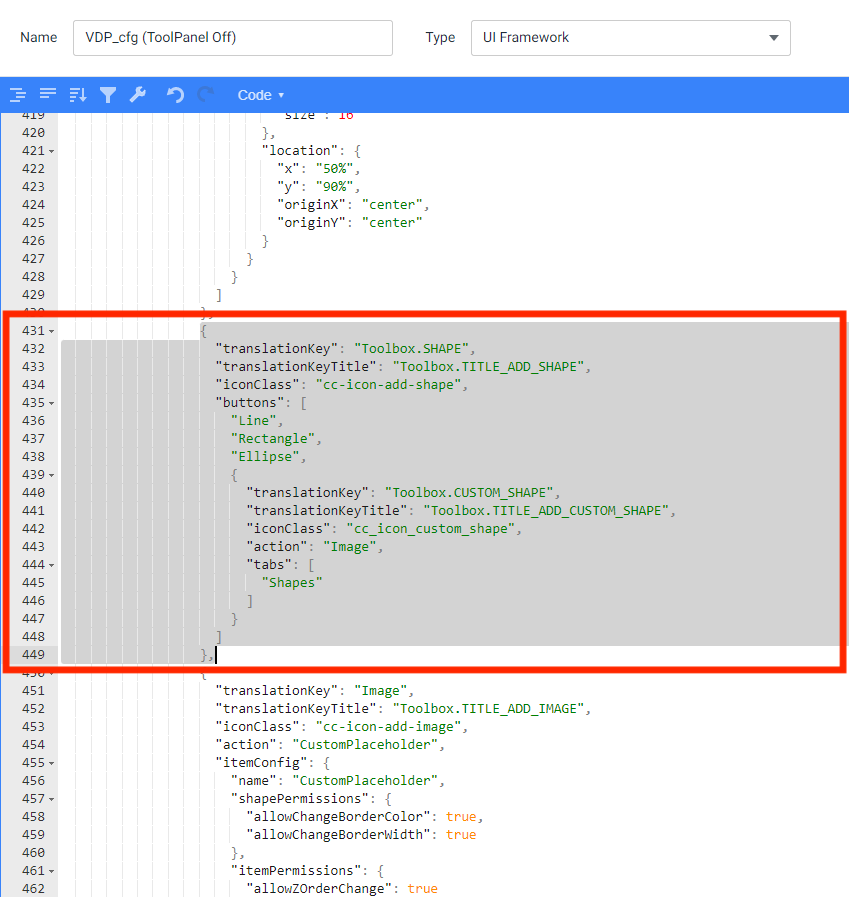
Task: Click line number 460 in the gutter
Action: (x=33, y=853)
